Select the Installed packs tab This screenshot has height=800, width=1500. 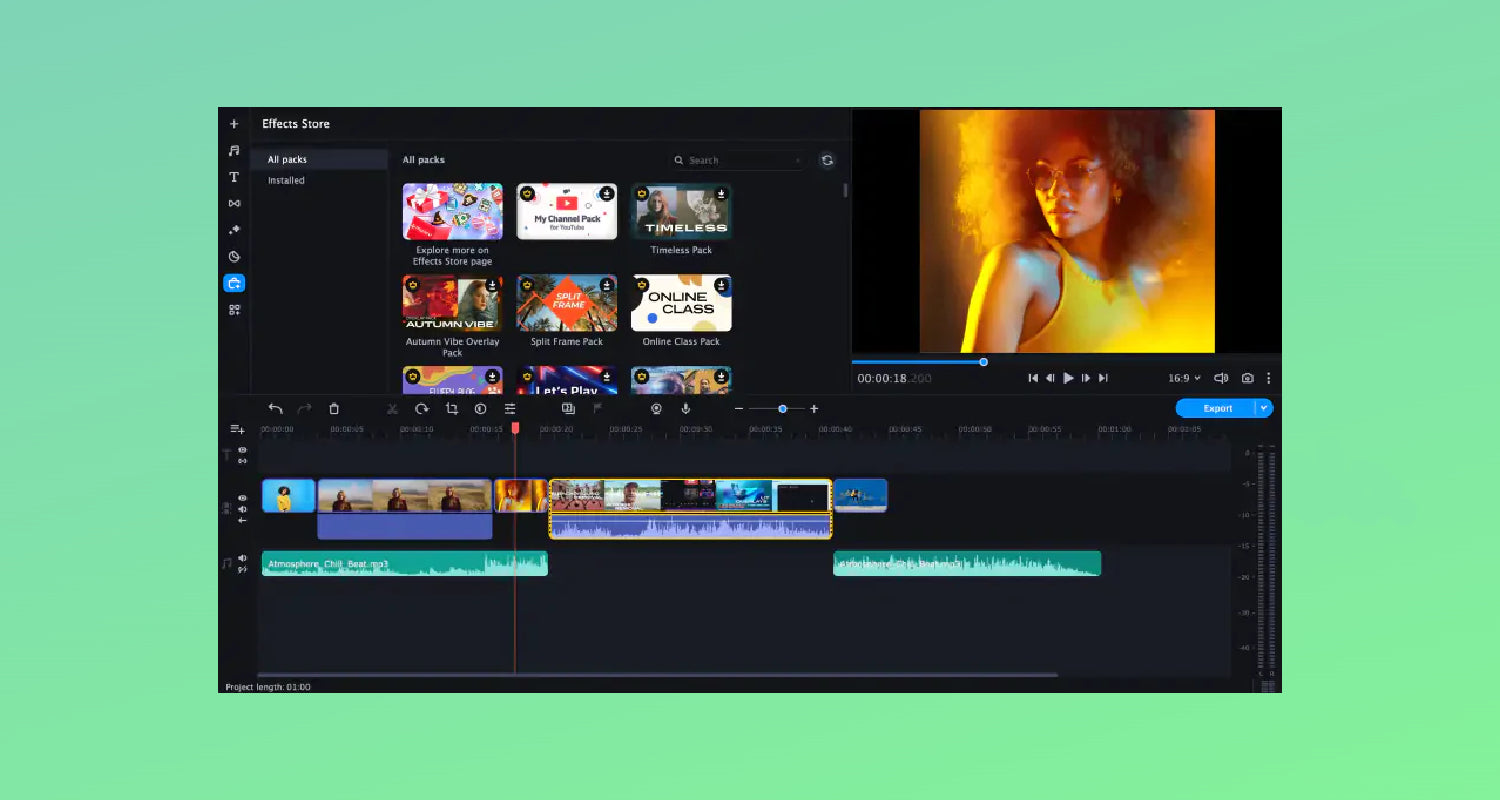pos(286,181)
